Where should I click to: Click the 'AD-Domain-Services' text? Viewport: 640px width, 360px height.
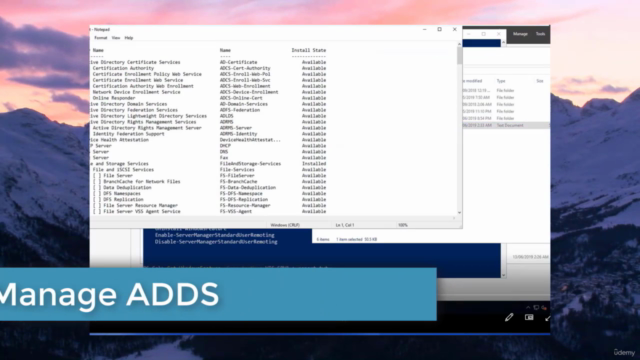244,104
